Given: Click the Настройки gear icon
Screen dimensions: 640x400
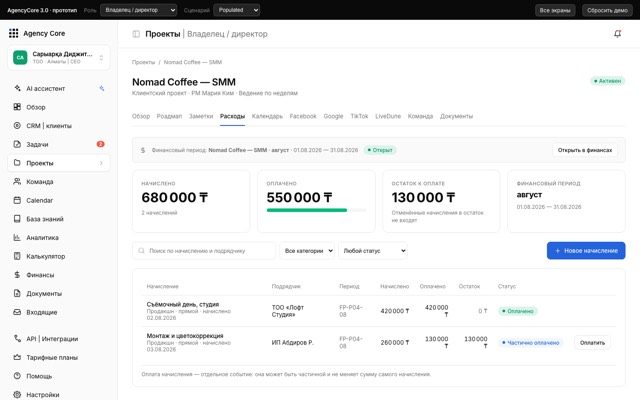Looking at the screenshot, I should [x=17, y=395].
